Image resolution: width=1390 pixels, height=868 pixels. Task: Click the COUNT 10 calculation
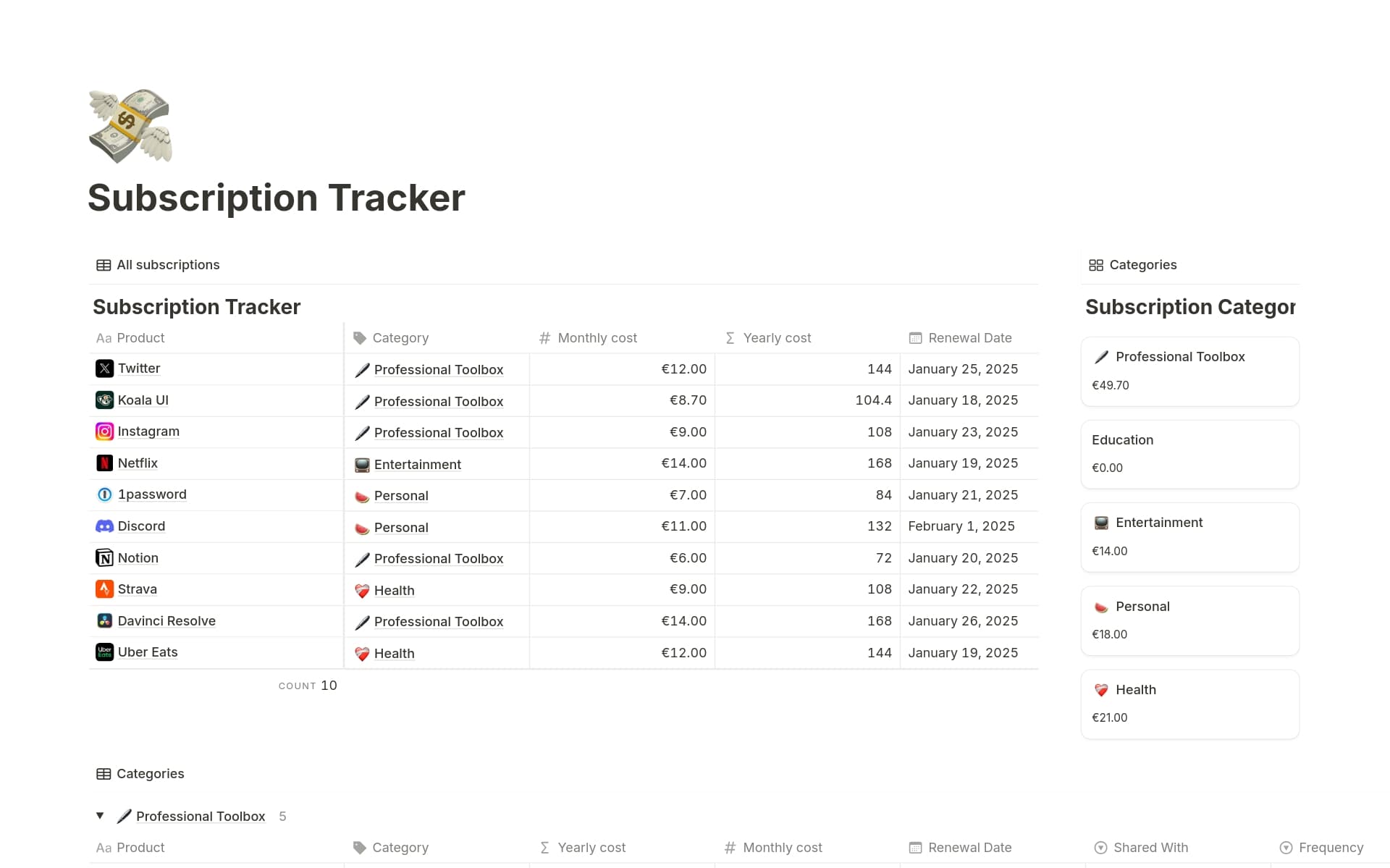308,685
